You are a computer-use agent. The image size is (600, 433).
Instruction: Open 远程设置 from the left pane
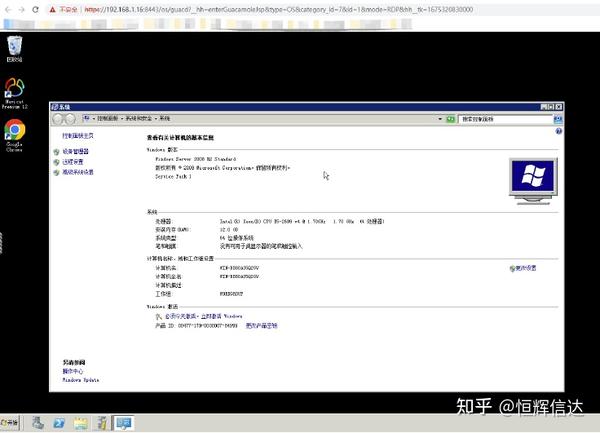point(73,162)
